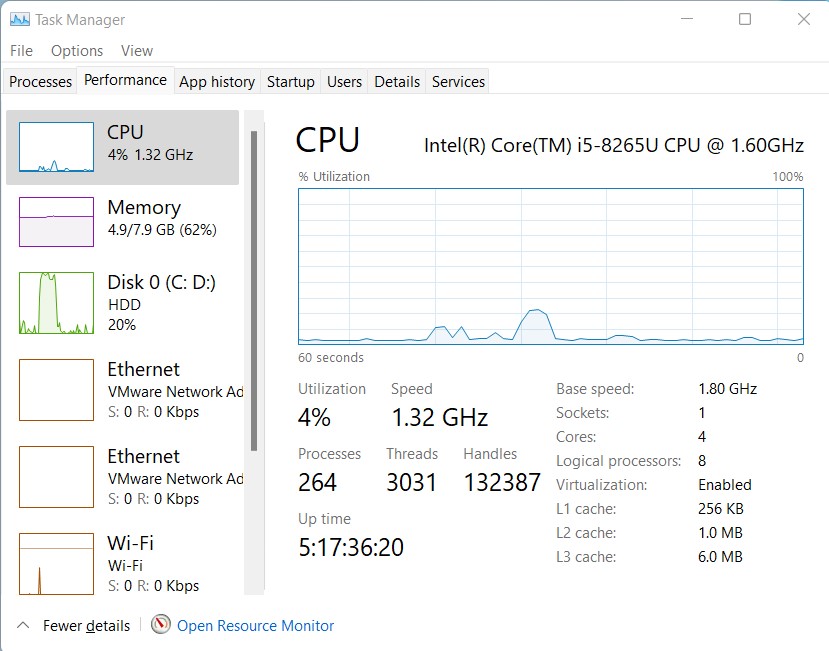Click the CPU utilization chart
The height and width of the screenshot is (651, 829).
point(548,265)
